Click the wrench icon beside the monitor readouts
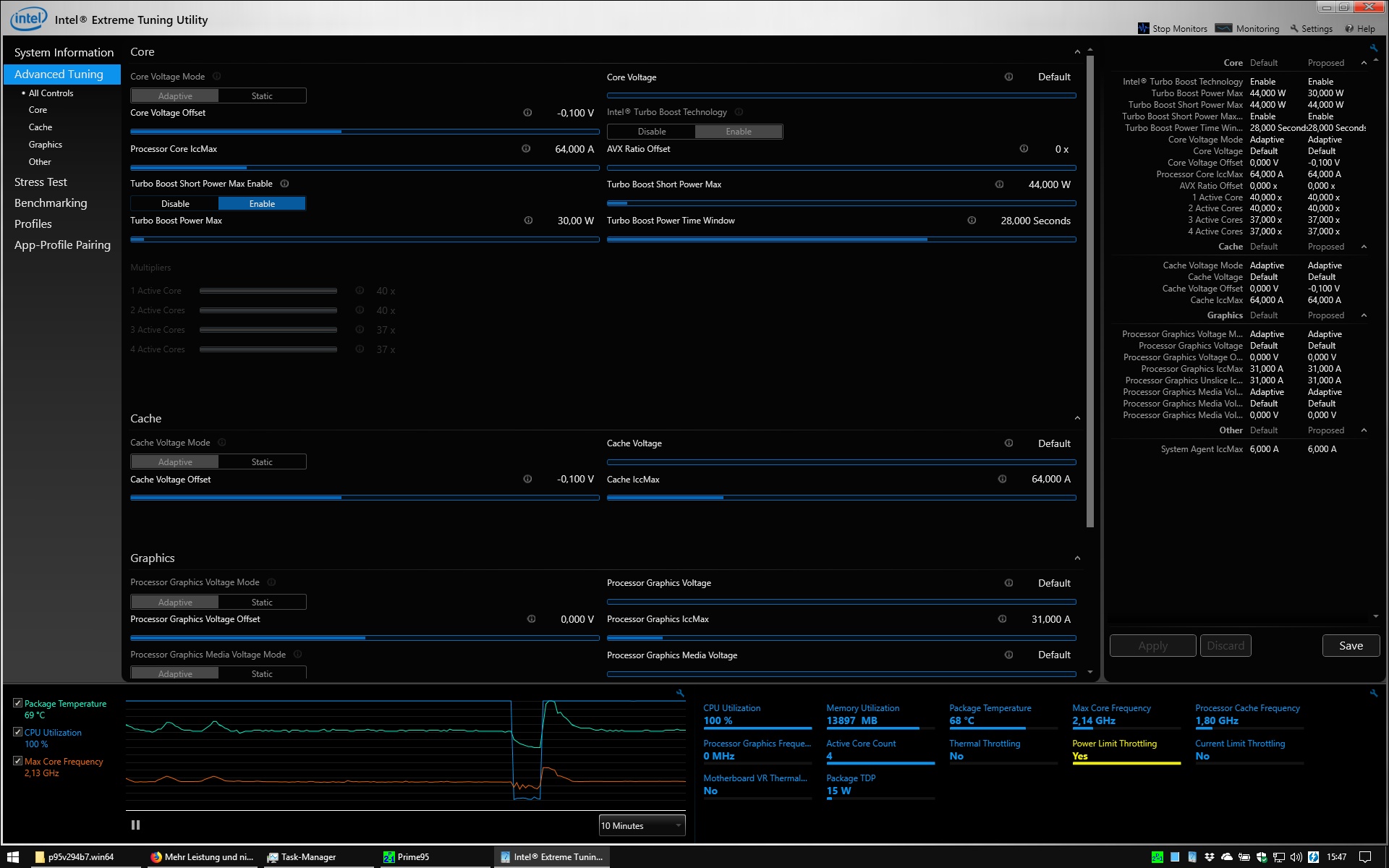This screenshot has height=868, width=1389. [1373, 693]
